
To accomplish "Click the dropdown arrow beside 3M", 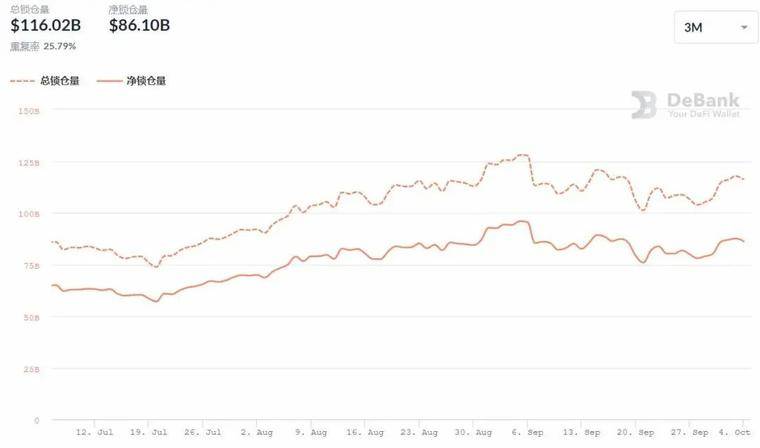I will [744, 28].
